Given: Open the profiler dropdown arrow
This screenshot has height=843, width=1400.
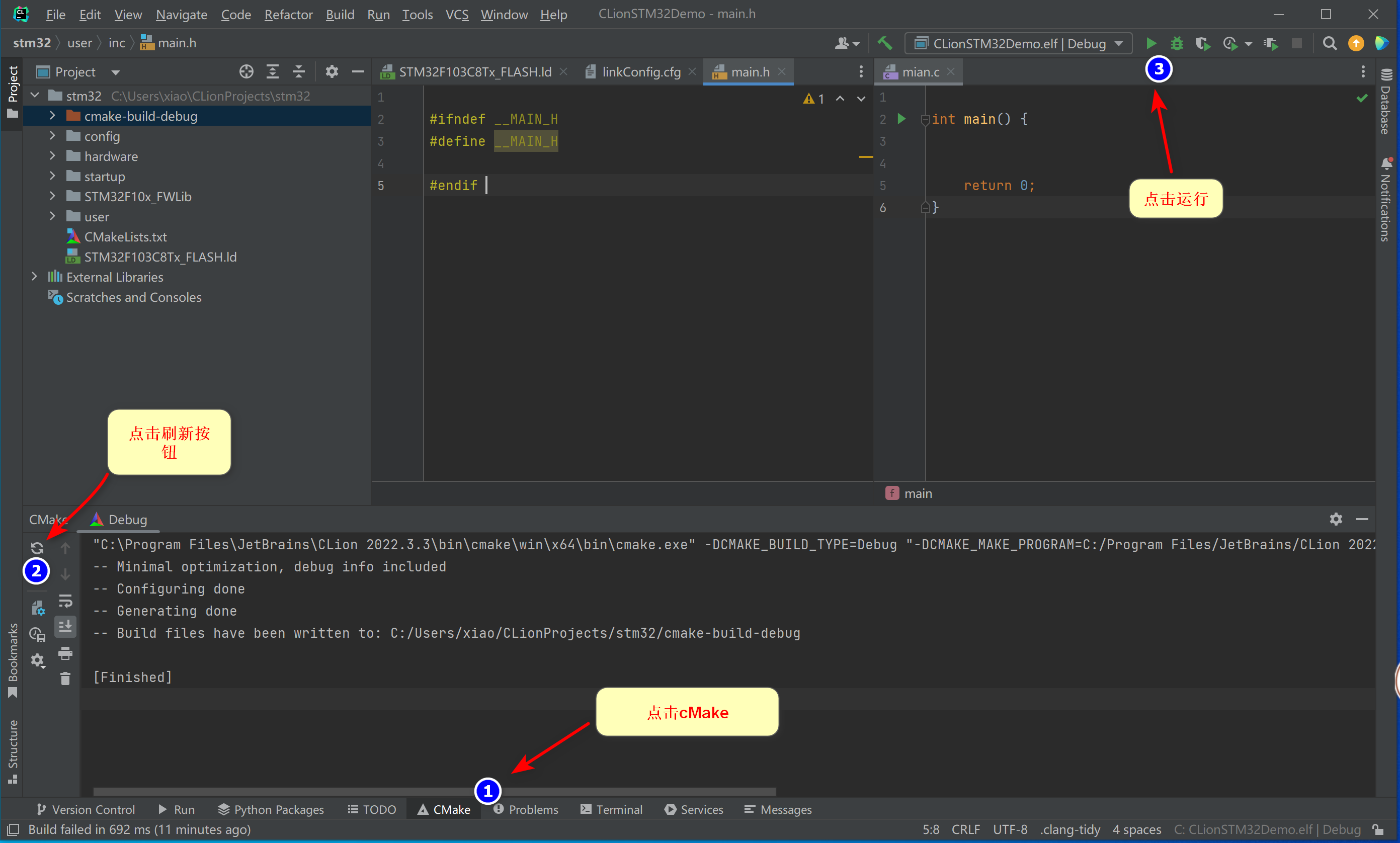Looking at the screenshot, I should point(1249,44).
